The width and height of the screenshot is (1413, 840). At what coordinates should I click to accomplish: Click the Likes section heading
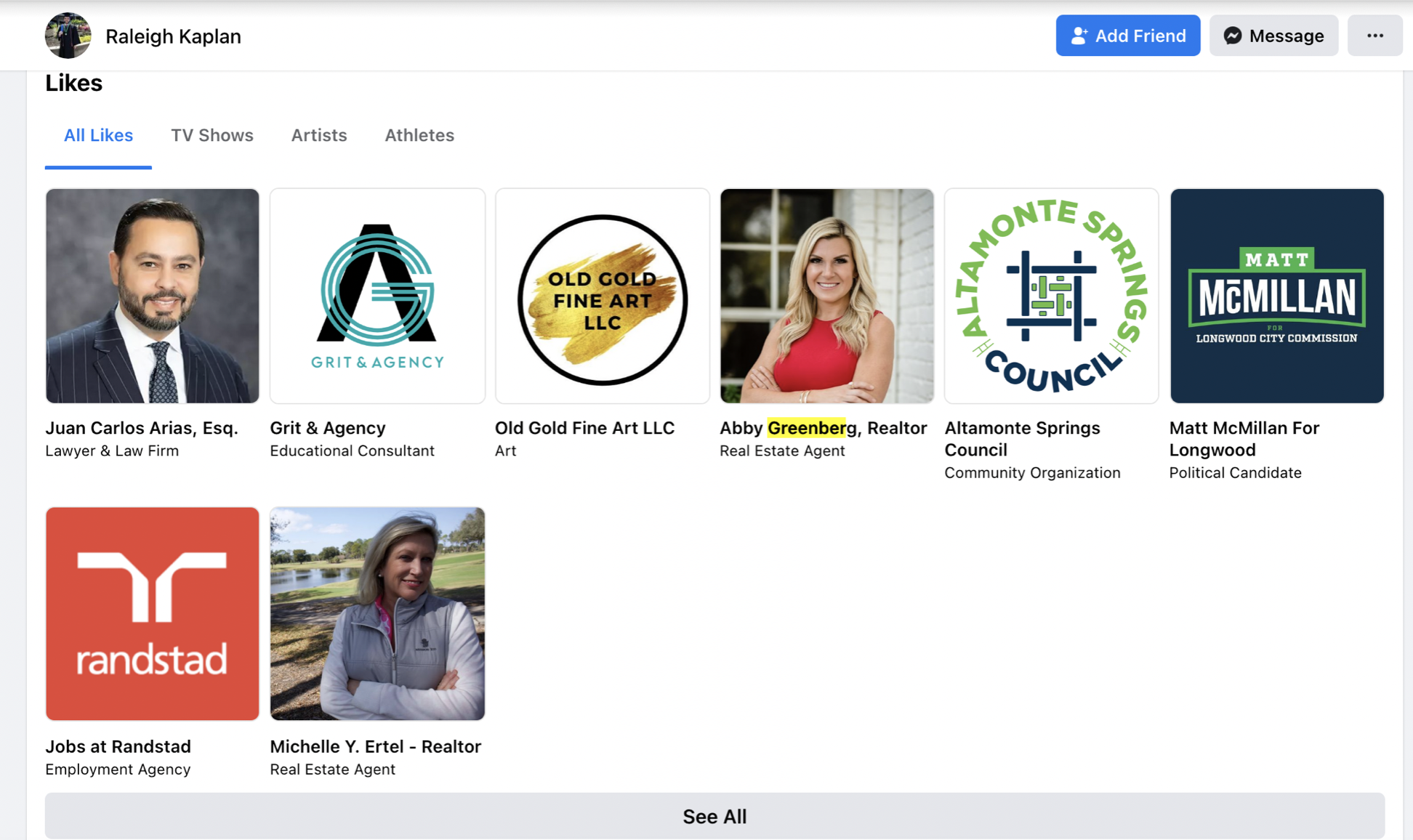coord(73,83)
